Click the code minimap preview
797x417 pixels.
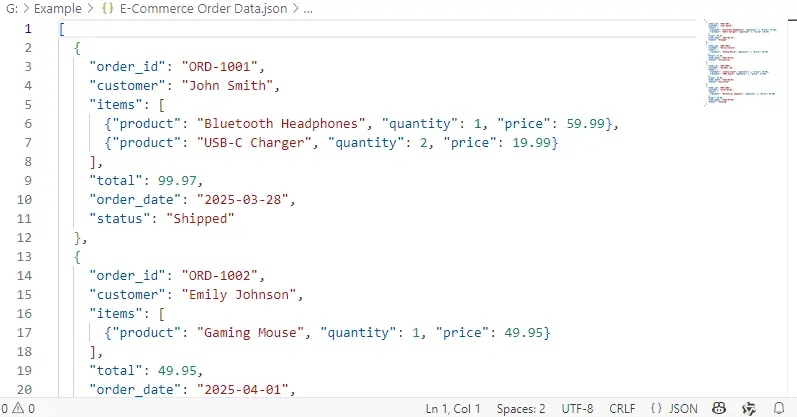pos(741,63)
